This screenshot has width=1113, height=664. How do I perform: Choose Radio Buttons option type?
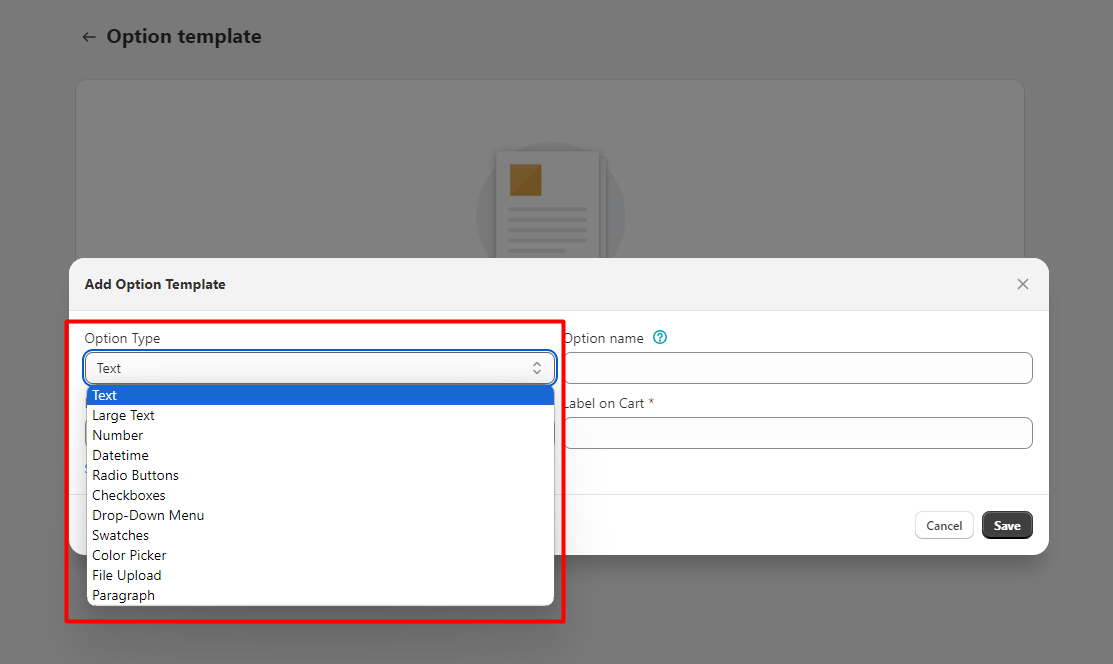[x=135, y=476]
